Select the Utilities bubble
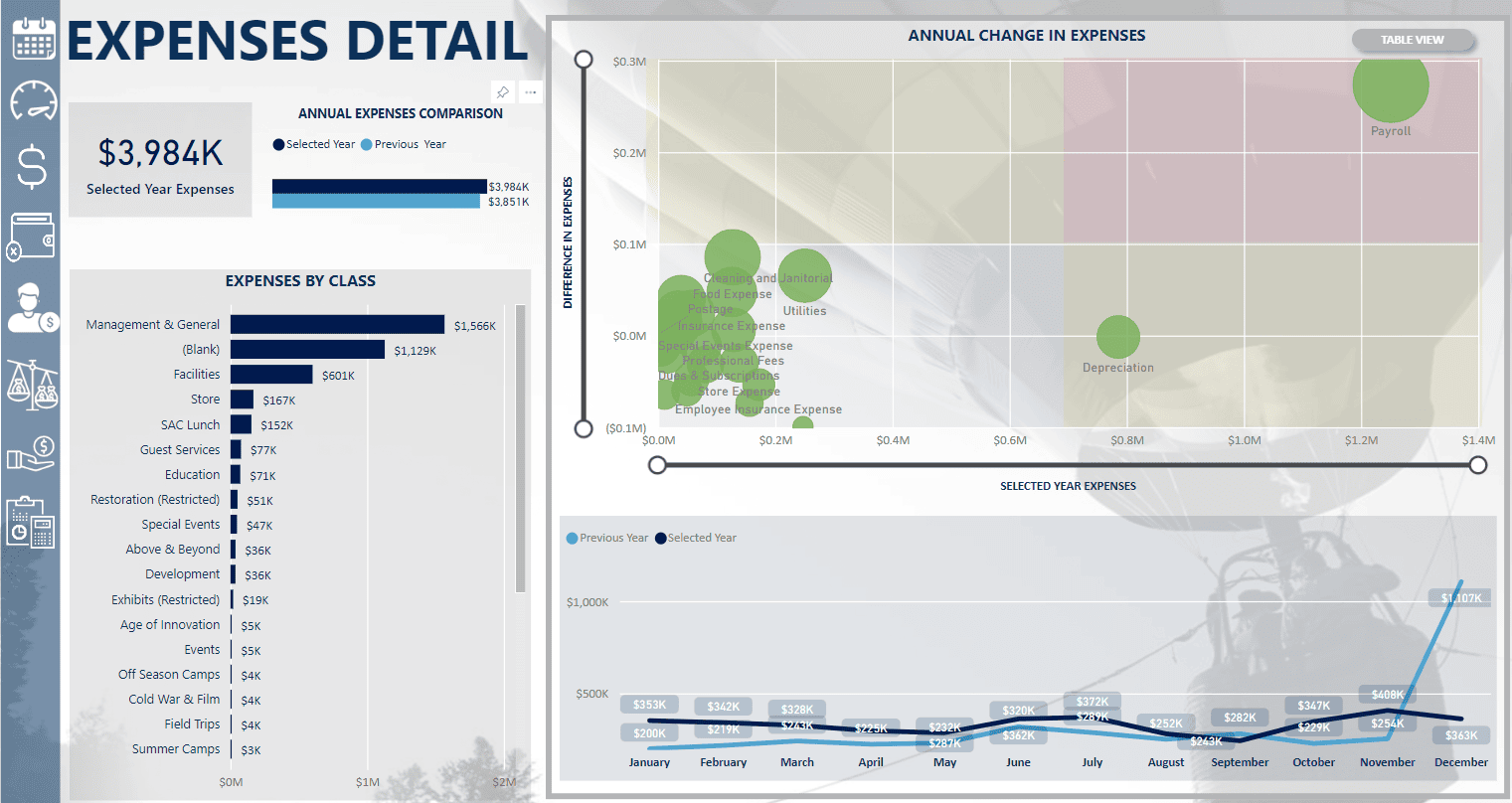The width and height of the screenshot is (1512, 803). tap(805, 276)
